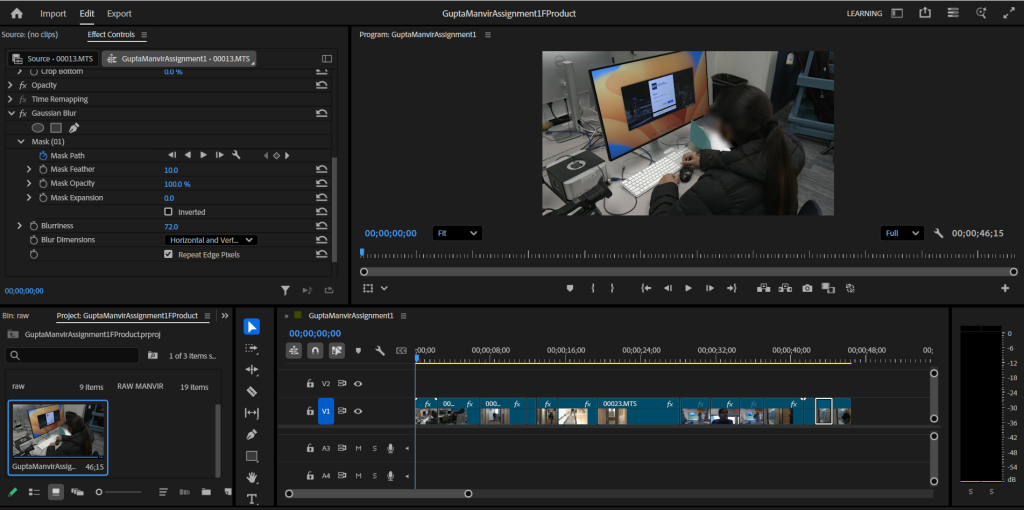Uncheck Repeat Edge Pixels
The height and width of the screenshot is (510, 1024).
pyautogui.click(x=168, y=255)
